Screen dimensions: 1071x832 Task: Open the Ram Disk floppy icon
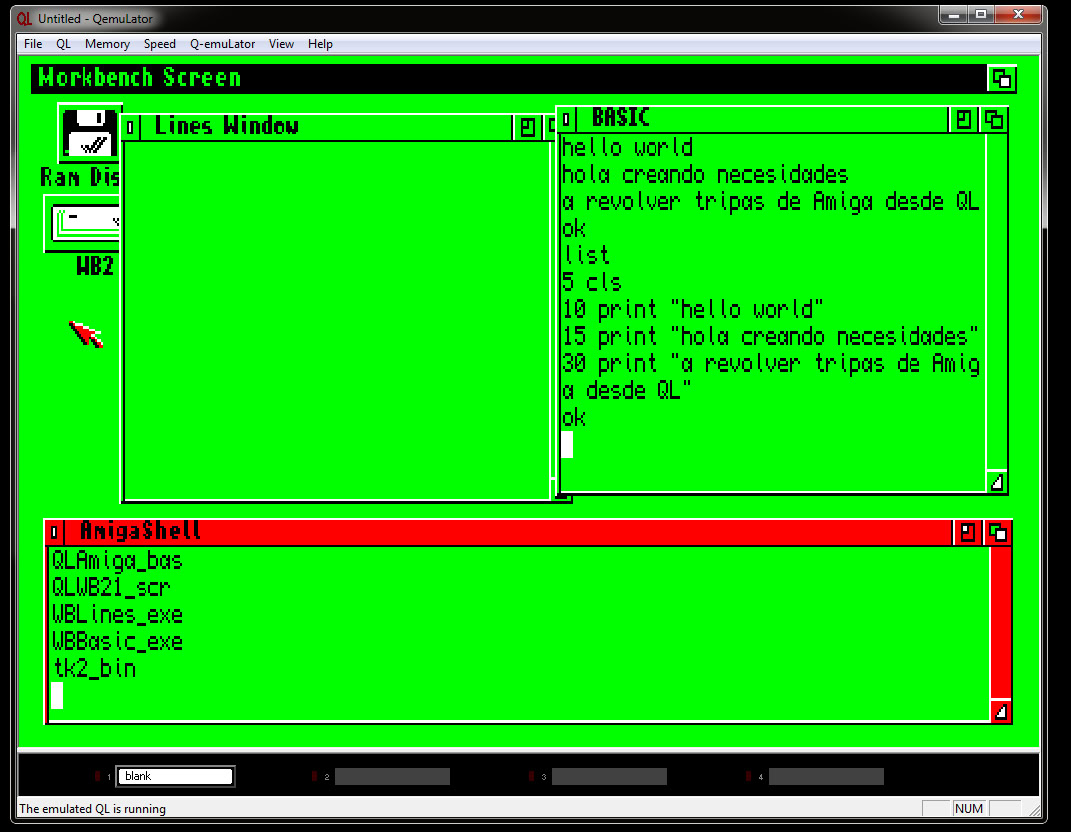[x=89, y=133]
